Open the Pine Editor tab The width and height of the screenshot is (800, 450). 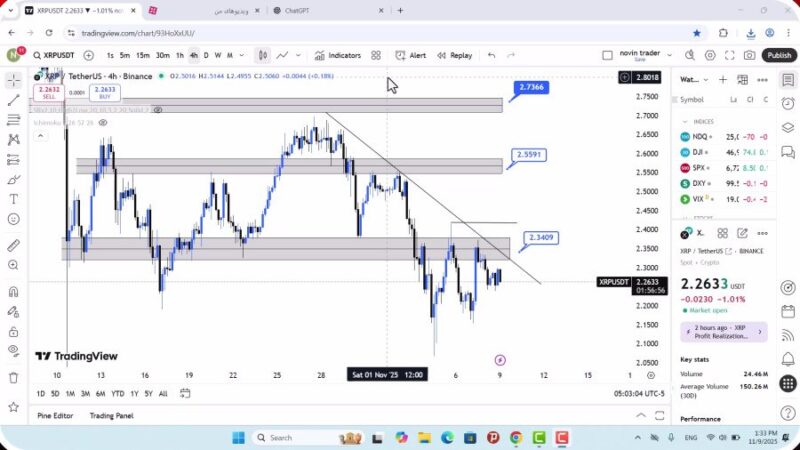click(x=55, y=415)
